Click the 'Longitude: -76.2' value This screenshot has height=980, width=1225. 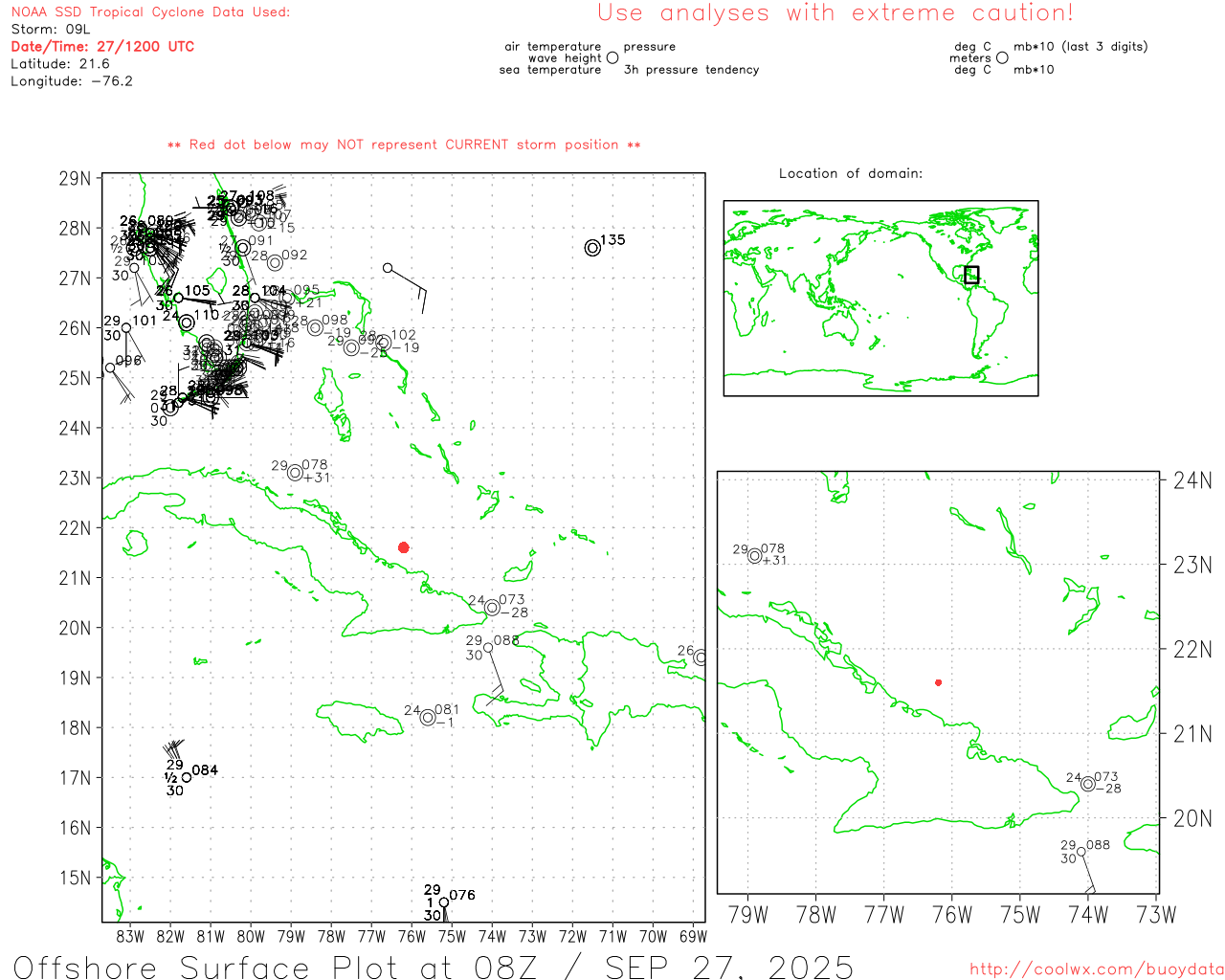coord(72,80)
